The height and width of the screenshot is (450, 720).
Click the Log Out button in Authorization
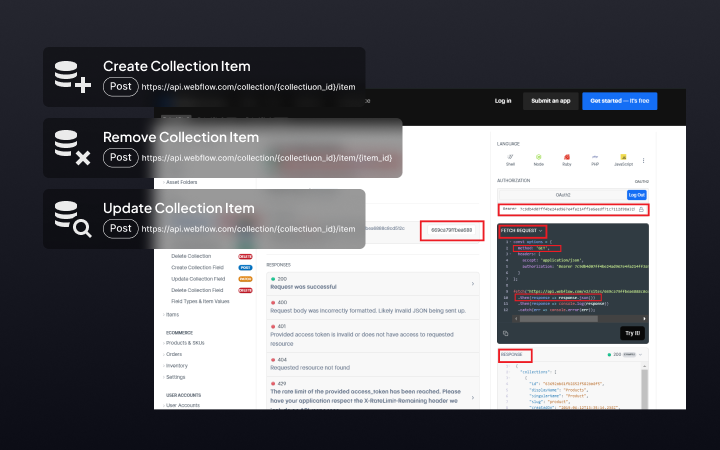click(x=636, y=195)
